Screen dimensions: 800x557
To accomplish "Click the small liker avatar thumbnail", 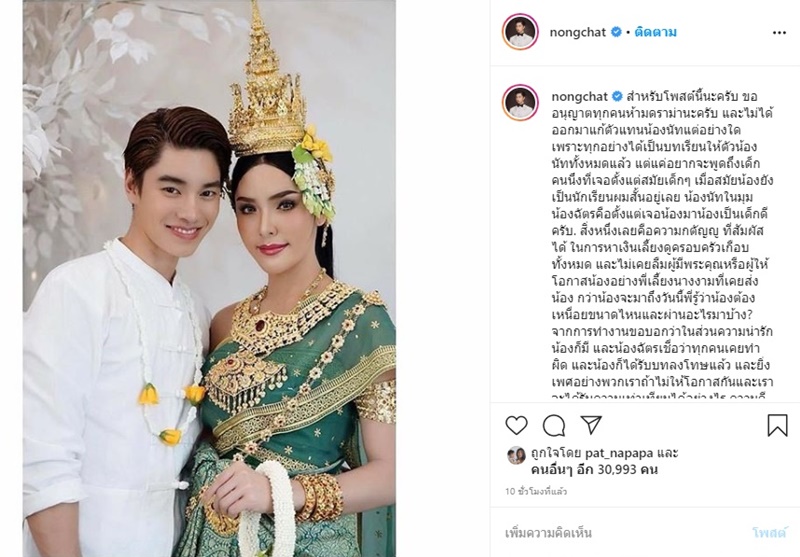I will click(x=516, y=455).
